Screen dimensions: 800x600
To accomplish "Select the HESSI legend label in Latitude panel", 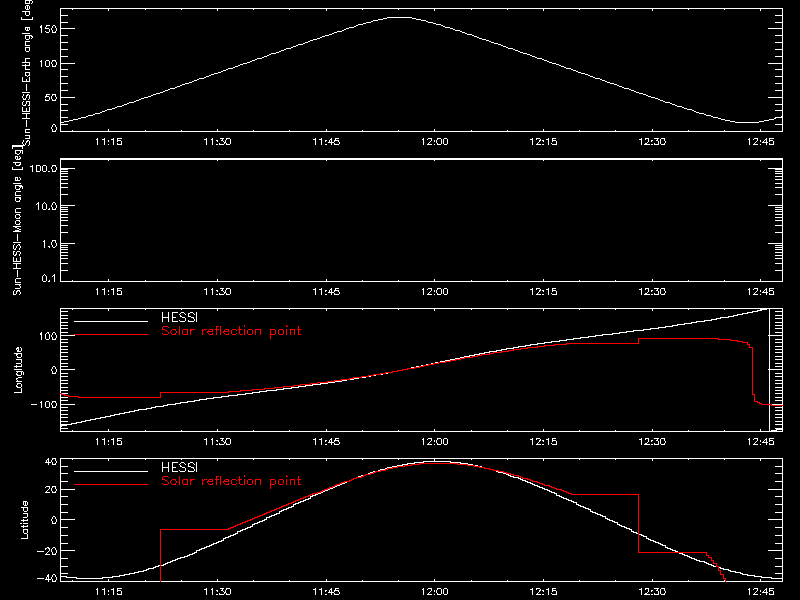I will pyautogui.click(x=179, y=467).
